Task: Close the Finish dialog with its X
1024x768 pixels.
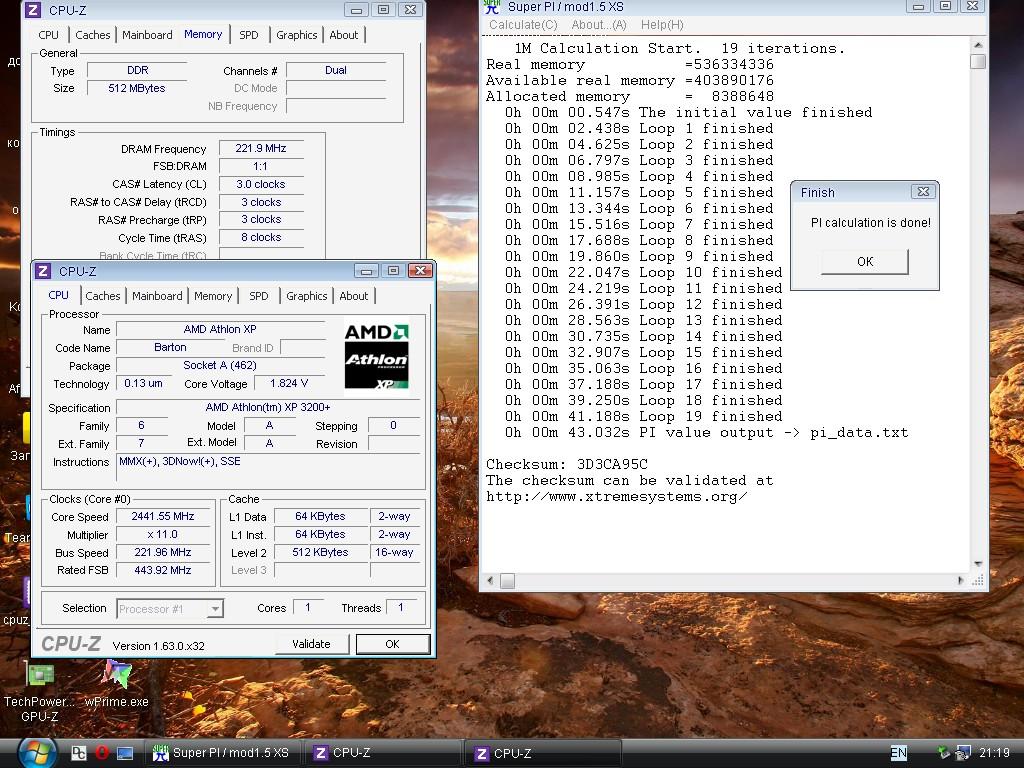Action: point(923,192)
